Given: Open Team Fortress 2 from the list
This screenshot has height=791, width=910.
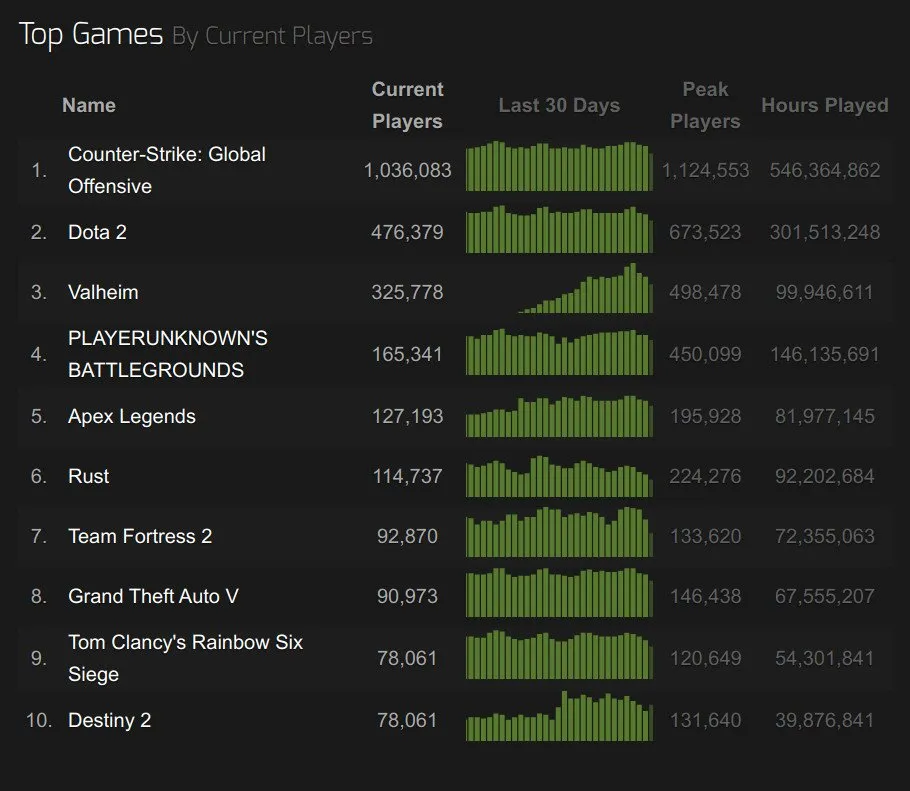Looking at the screenshot, I should (x=140, y=536).
